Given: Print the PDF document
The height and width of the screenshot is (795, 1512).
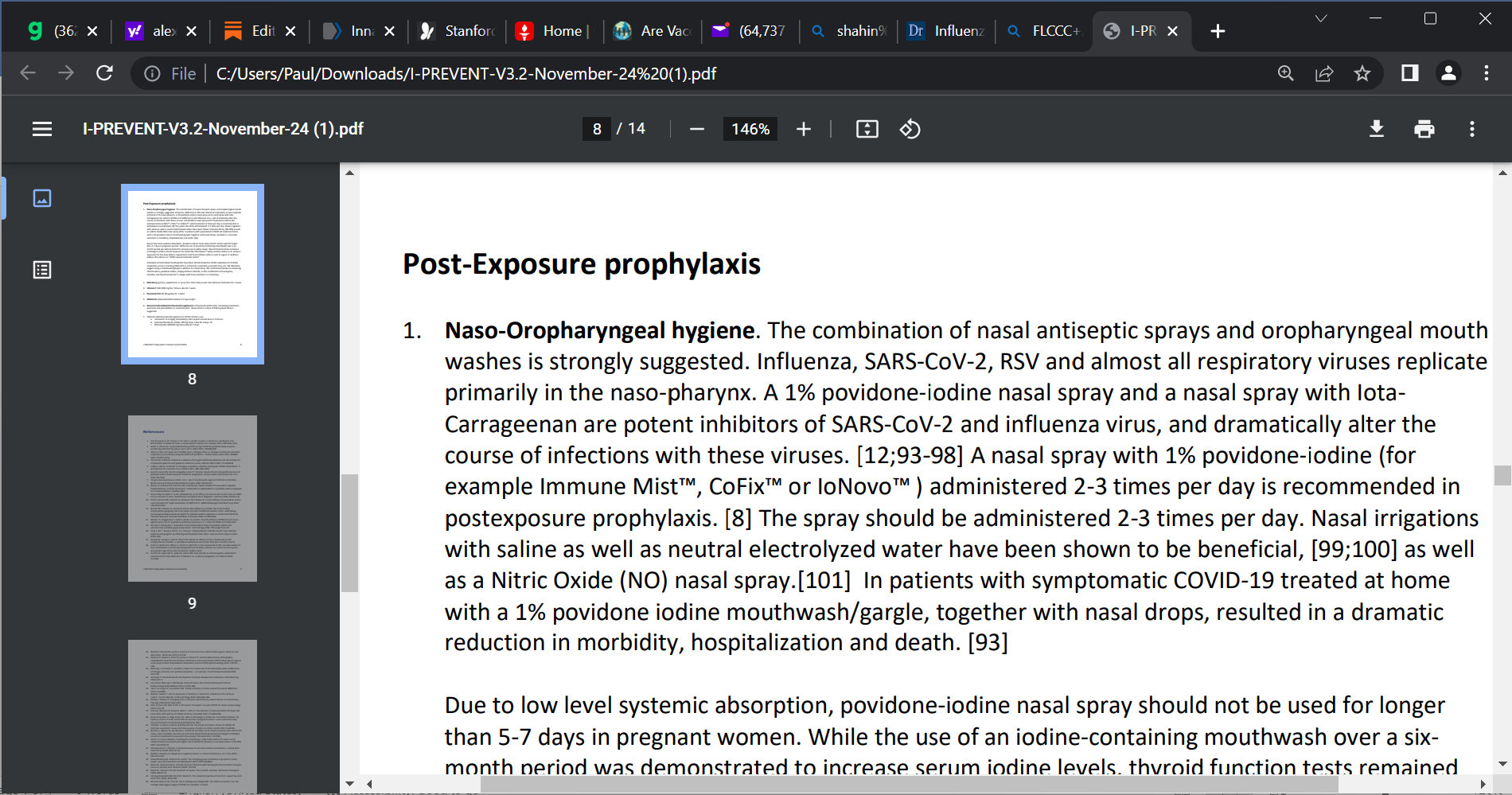Looking at the screenshot, I should point(1424,129).
